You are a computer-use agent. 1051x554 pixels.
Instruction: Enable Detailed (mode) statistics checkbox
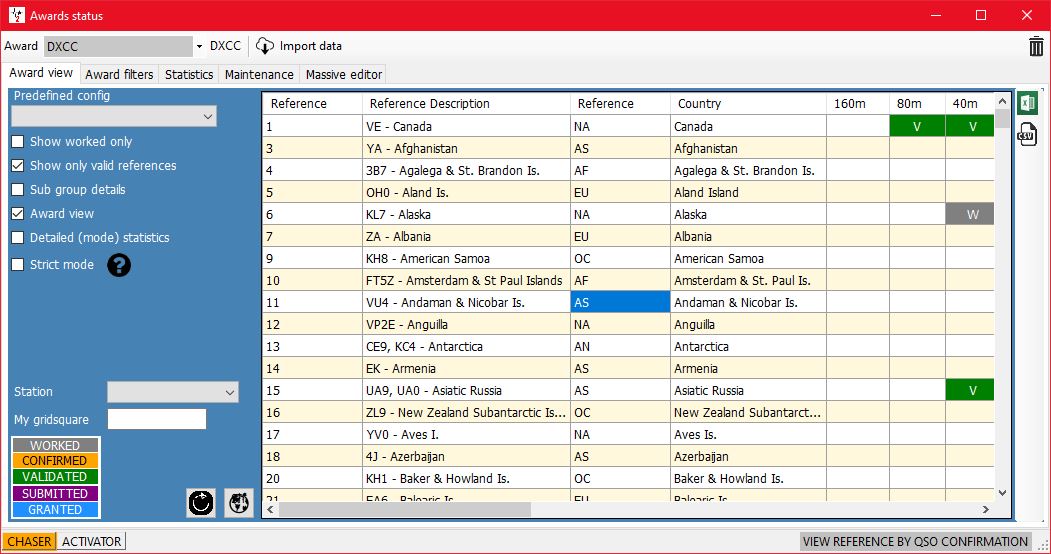18,238
